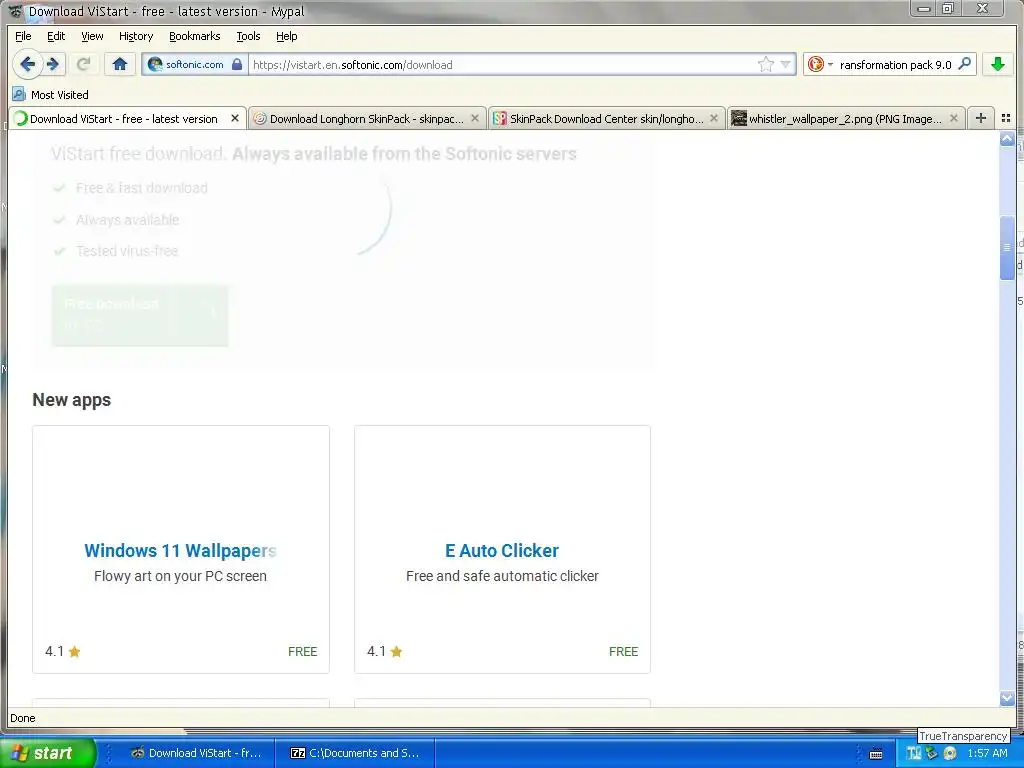Click the scrollbar up arrow
The width and height of the screenshot is (1024, 768).
(x=1006, y=139)
